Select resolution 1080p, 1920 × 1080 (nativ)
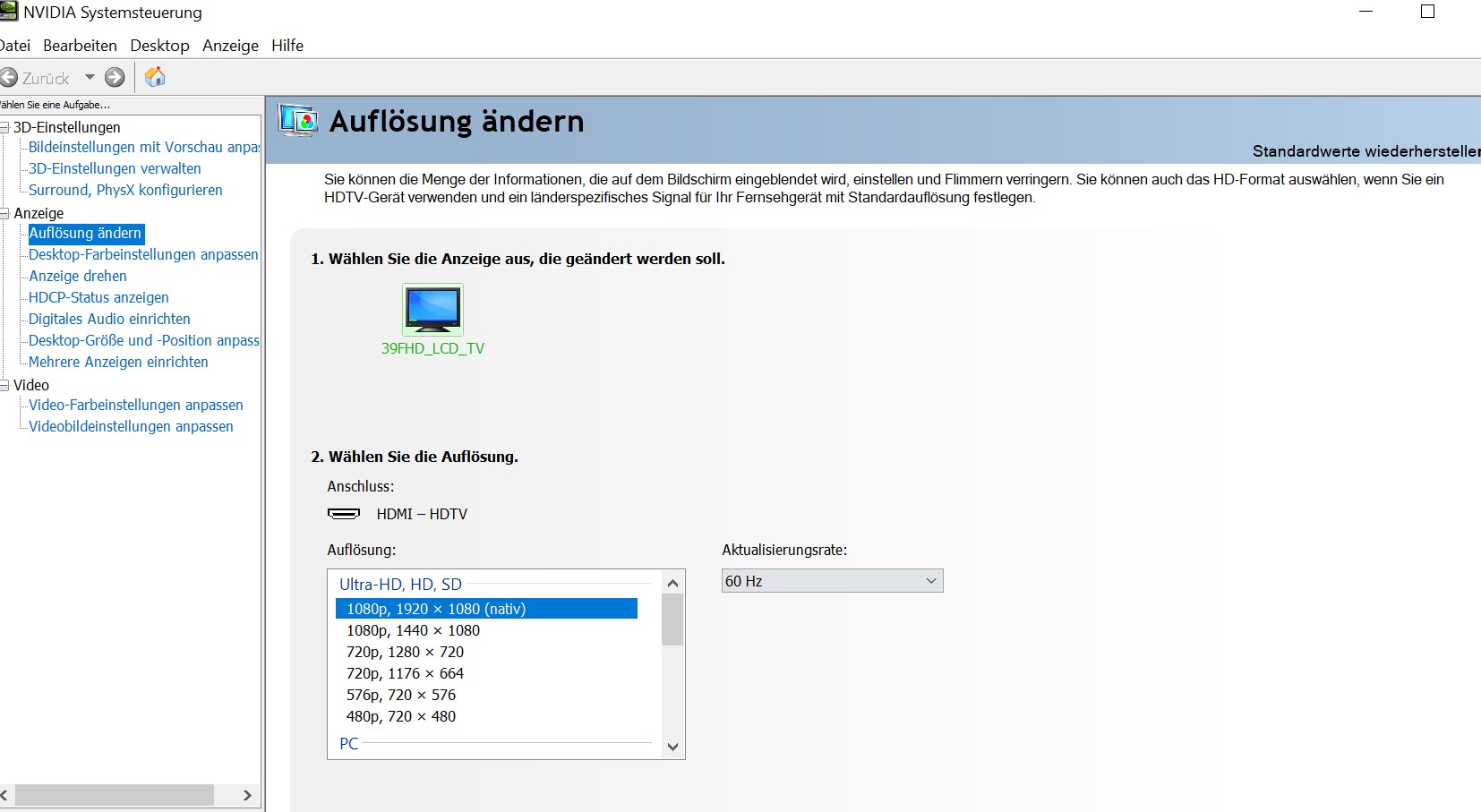Image resolution: width=1481 pixels, height=812 pixels. (x=486, y=609)
